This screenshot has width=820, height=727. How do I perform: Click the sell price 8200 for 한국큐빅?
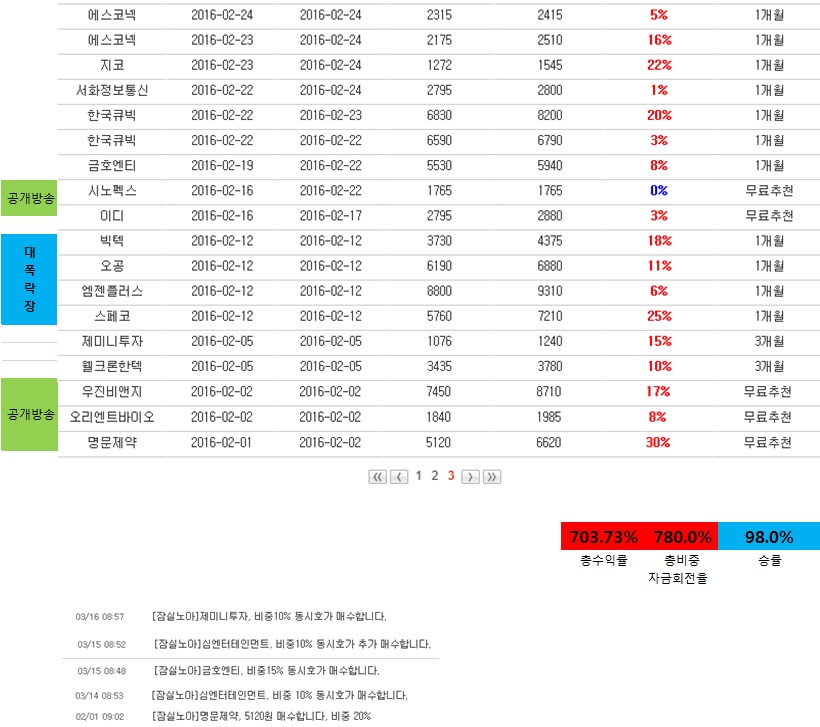[550, 115]
